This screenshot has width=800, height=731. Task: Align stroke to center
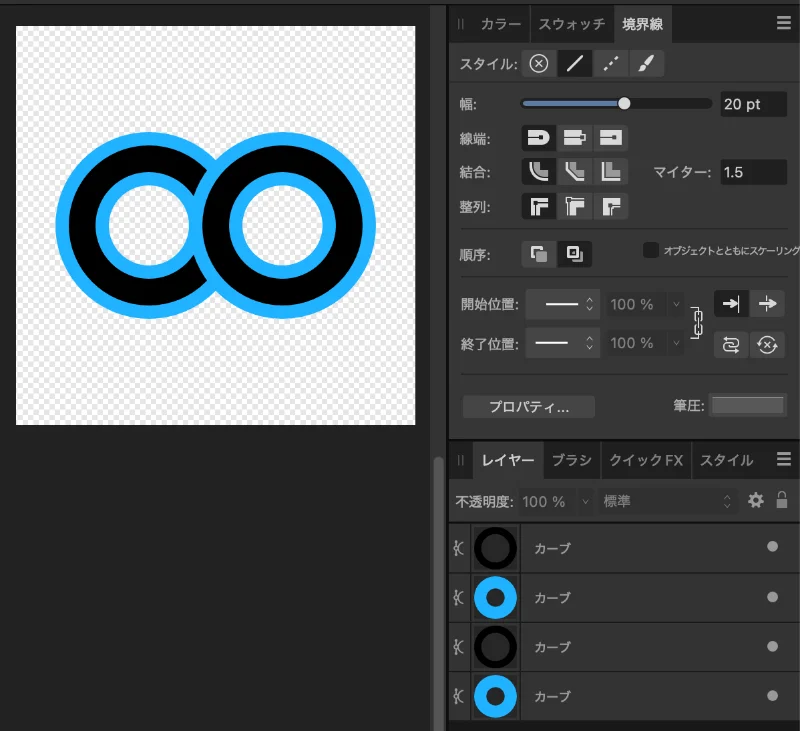[539, 207]
